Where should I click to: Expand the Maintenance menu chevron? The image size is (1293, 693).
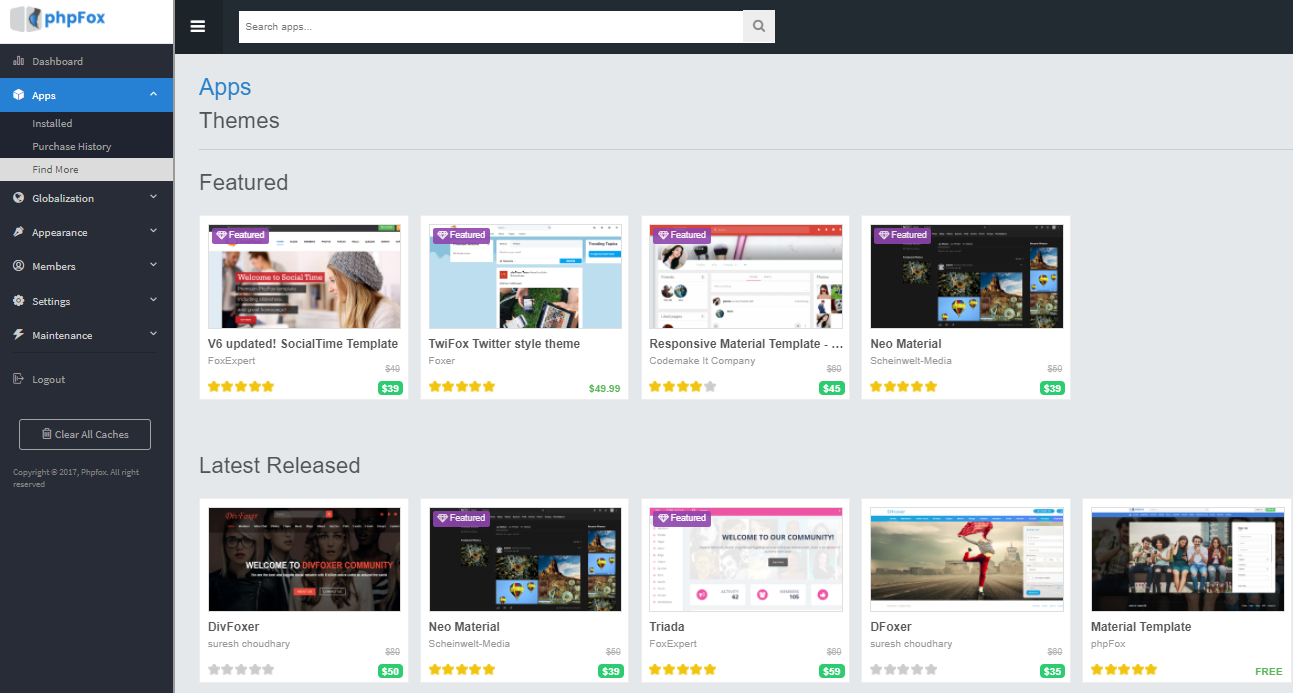coord(153,334)
